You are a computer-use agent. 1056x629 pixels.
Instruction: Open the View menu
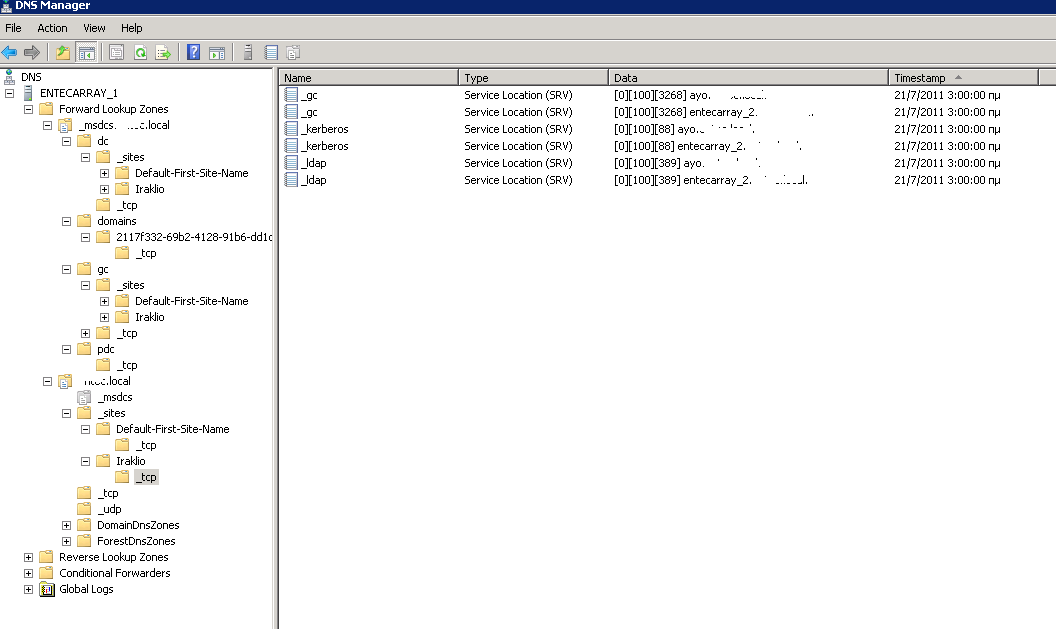click(94, 28)
